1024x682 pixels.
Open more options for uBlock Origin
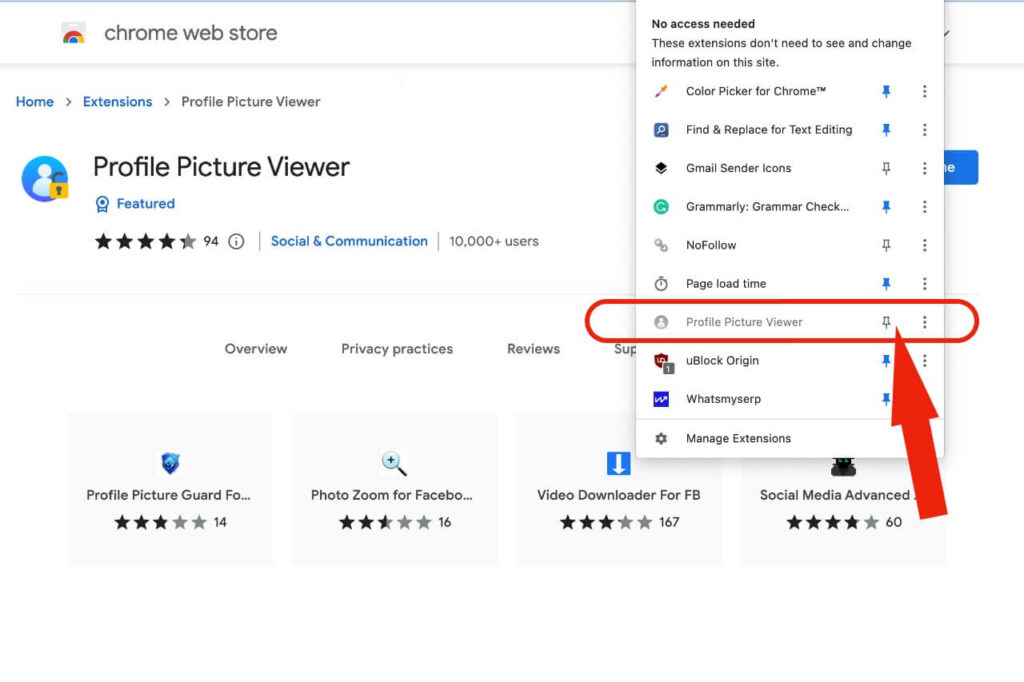[925, 361]
